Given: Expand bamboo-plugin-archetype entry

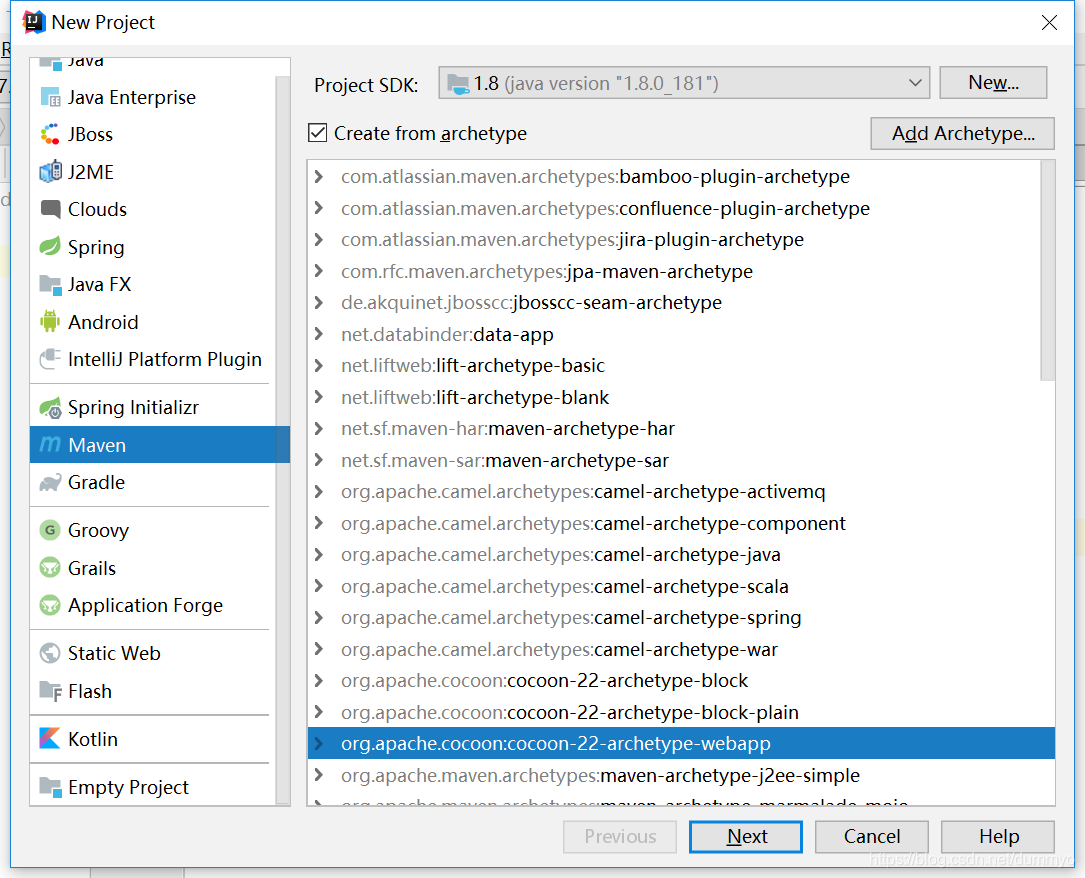Looking at the screenshot, I should pyautogui.click(x=318, y=176).
